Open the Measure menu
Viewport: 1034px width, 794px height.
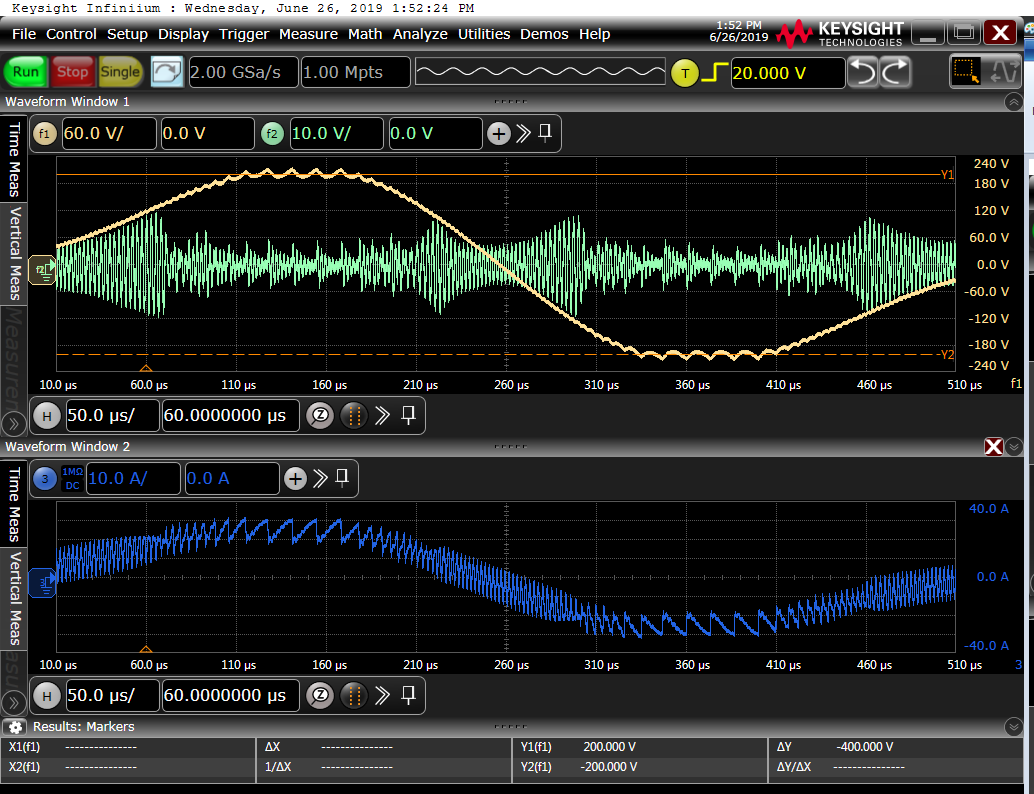click(308, 34)
